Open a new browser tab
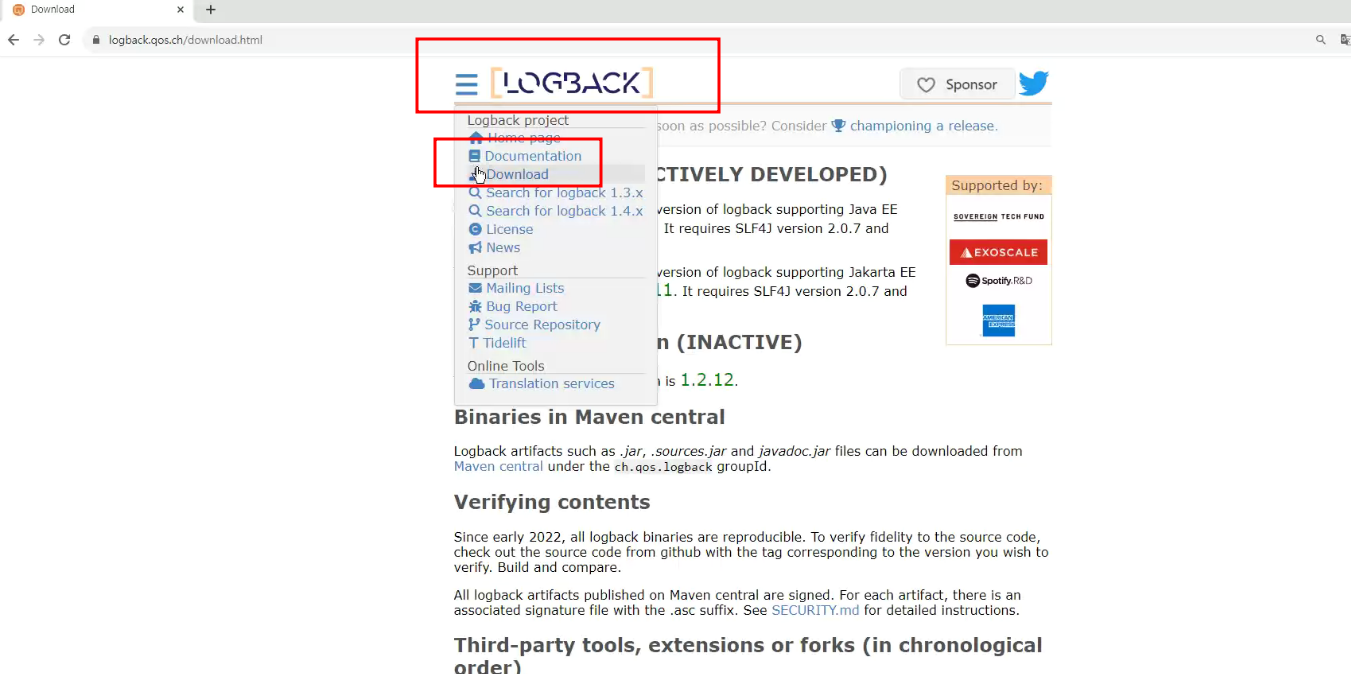 pyautogui.click(x=210, y=10)
